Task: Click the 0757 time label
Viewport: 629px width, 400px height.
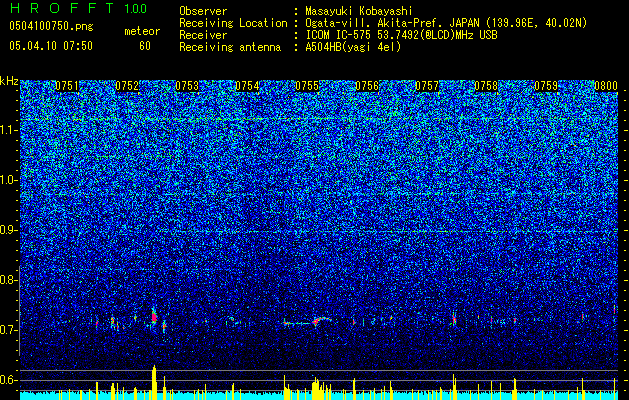Action: click(427, 86)
